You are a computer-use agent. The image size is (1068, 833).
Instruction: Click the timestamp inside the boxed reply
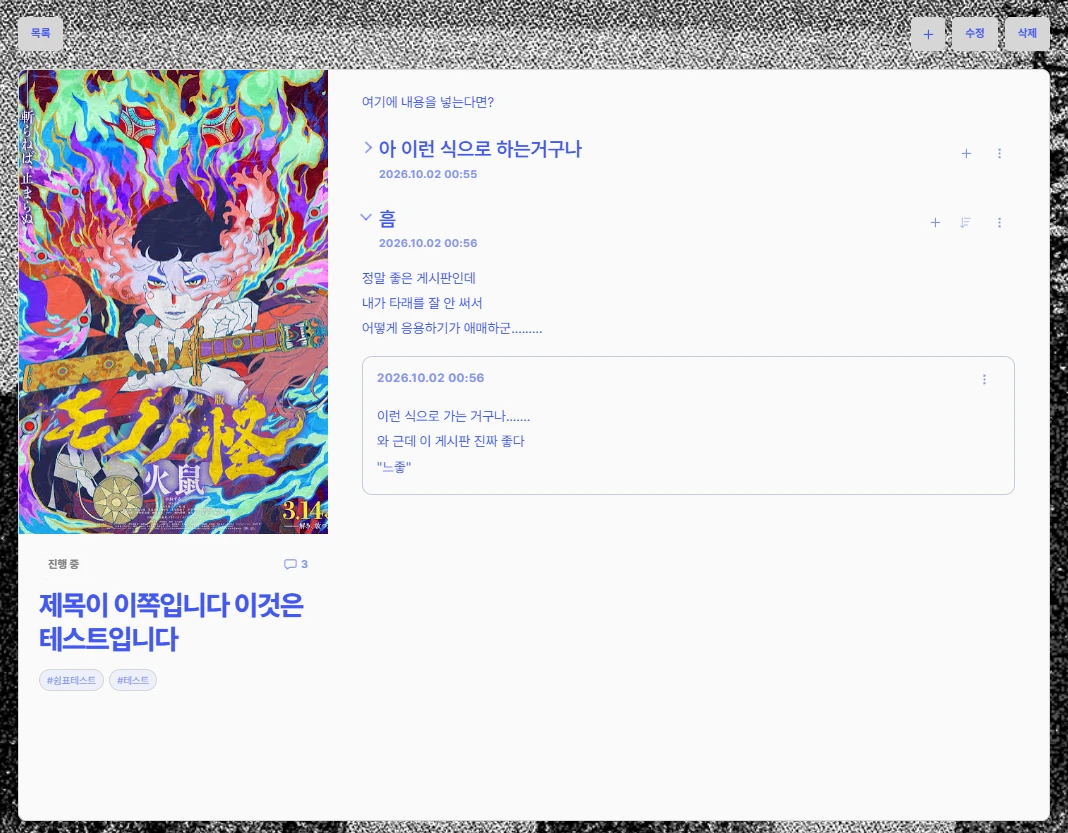[x=430, y=378]
